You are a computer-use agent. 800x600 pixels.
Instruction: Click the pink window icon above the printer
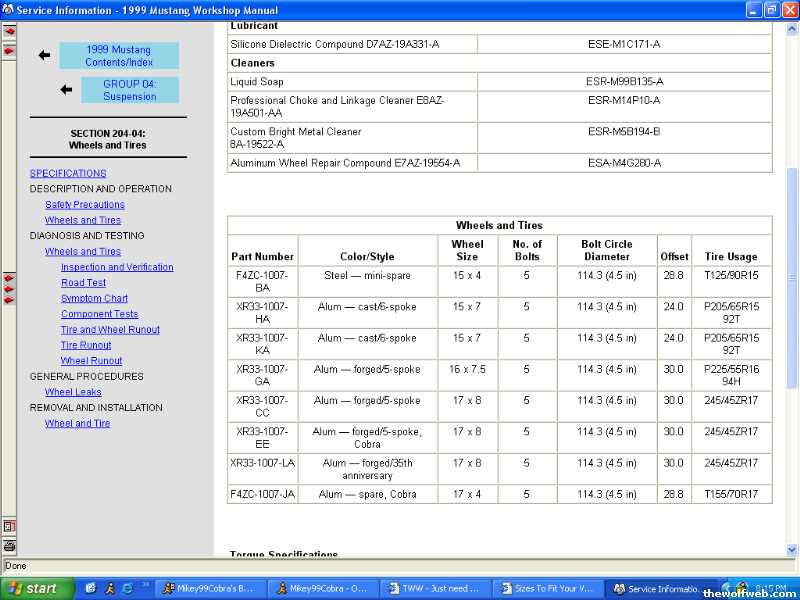9,526
